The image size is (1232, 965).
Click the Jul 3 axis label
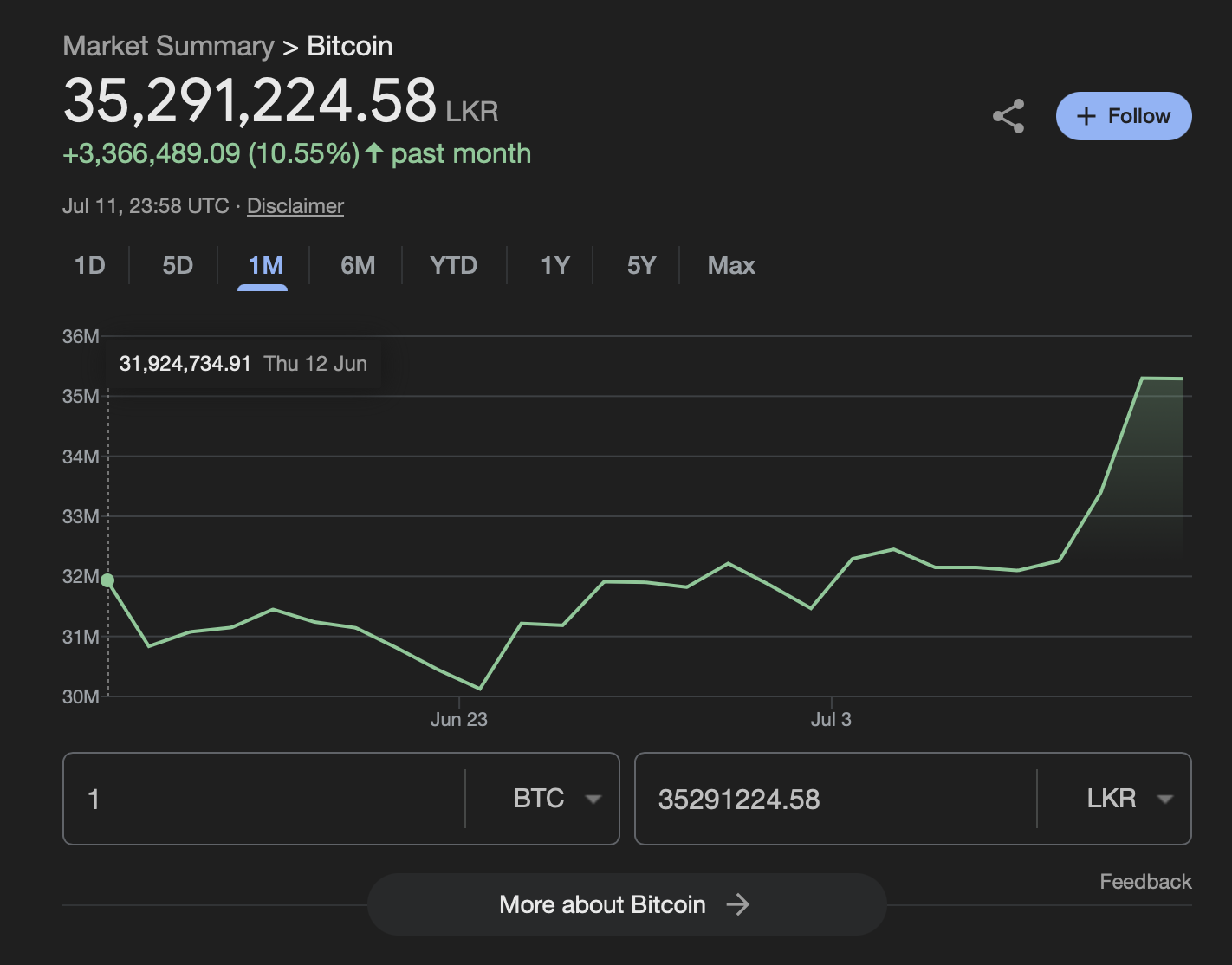(831, 719)
